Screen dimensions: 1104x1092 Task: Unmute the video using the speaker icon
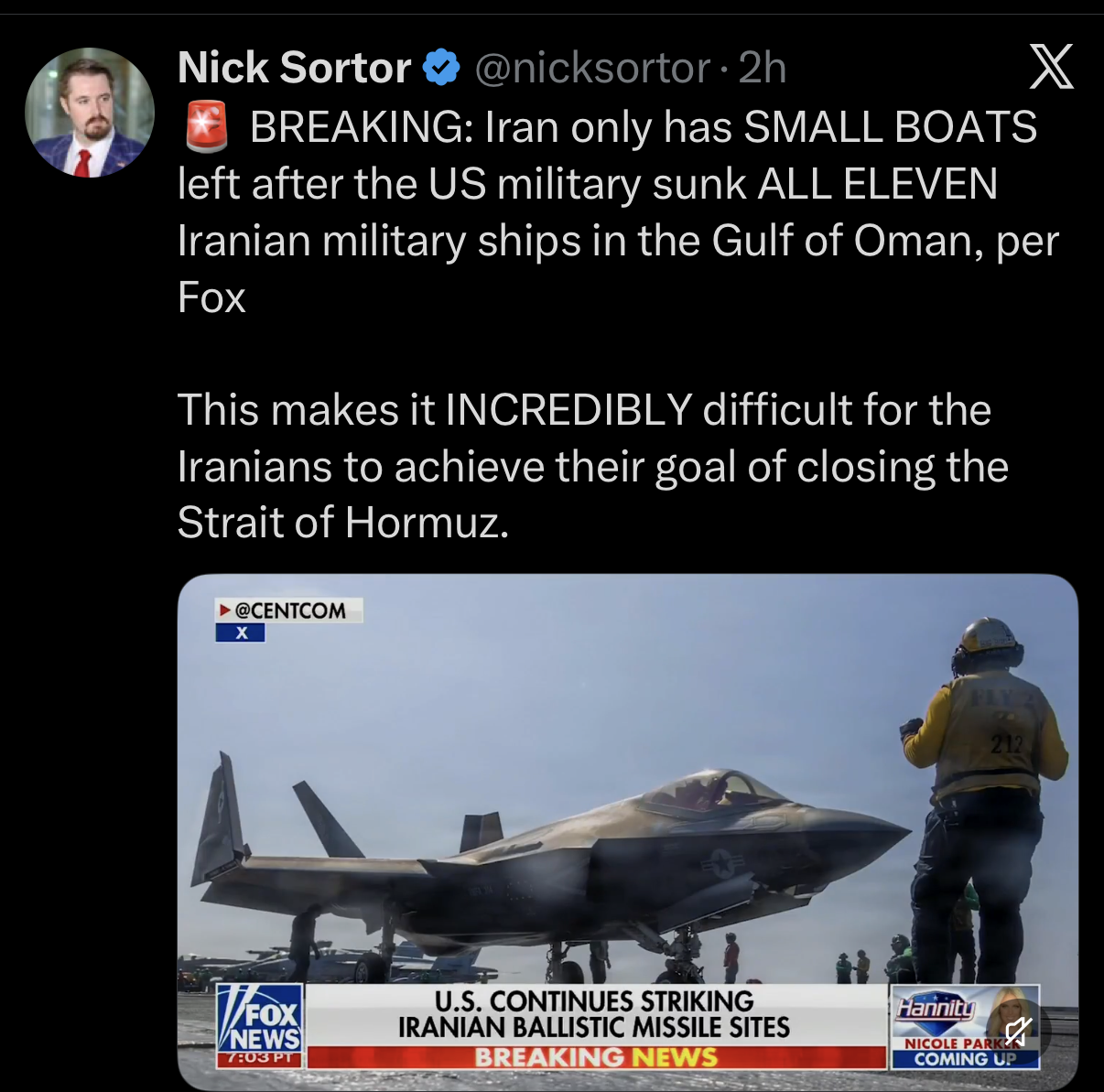(1017, 1032)
